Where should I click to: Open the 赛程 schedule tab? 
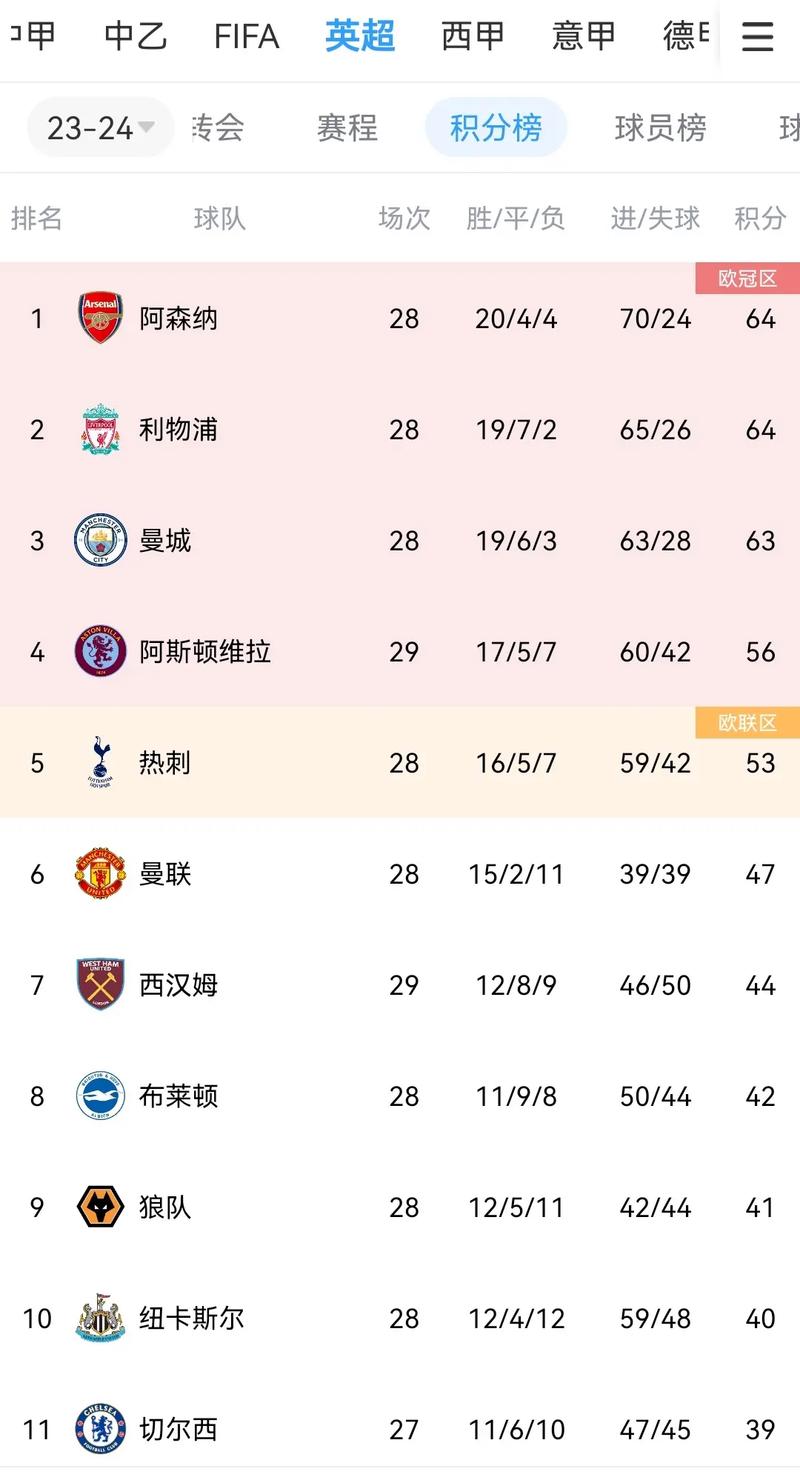(347, 128)
